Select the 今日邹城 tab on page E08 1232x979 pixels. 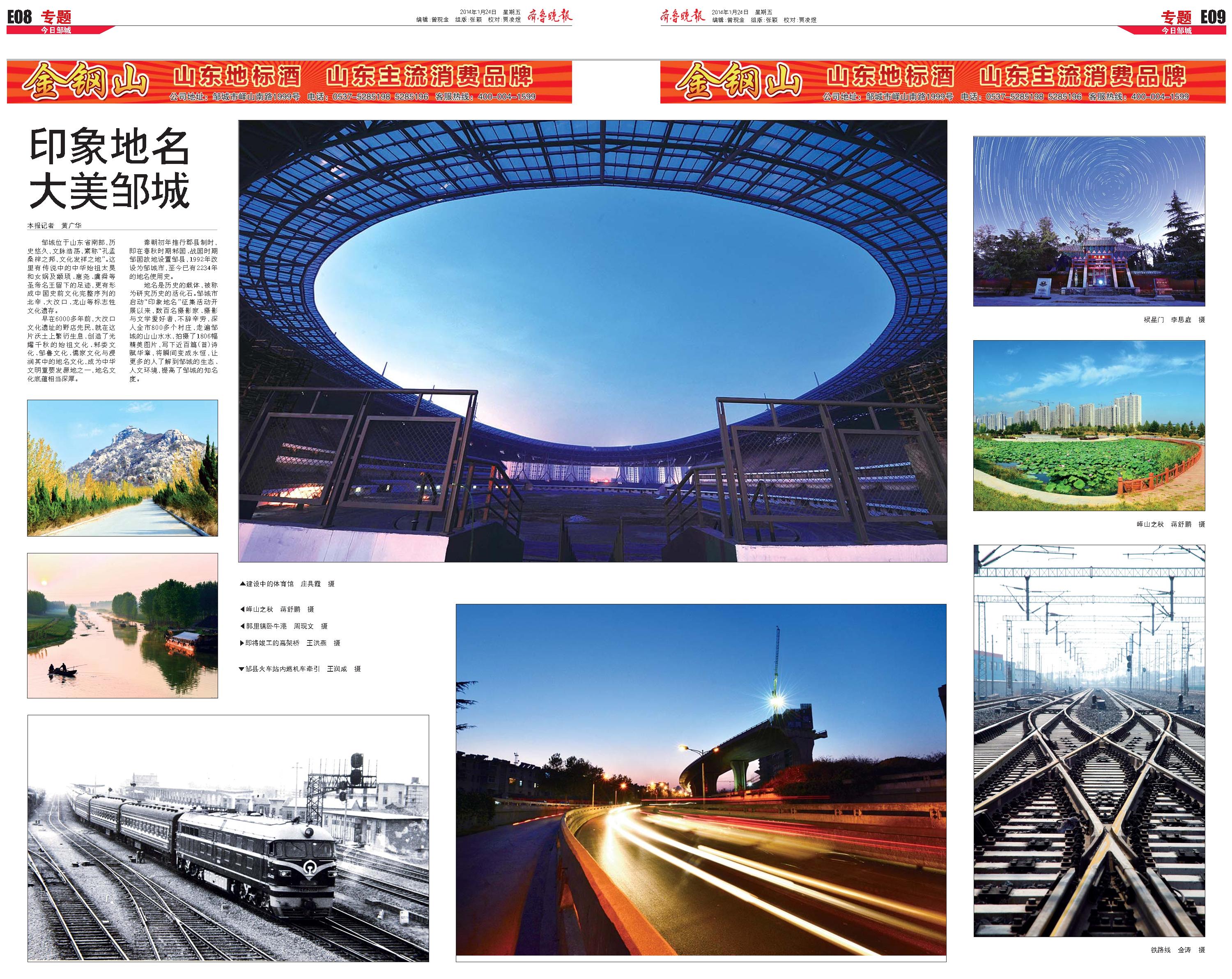coord(56,30)
